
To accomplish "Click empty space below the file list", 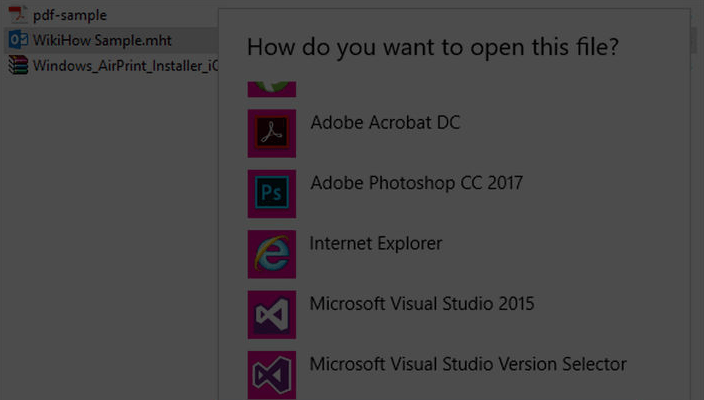I will coord(108,233).
